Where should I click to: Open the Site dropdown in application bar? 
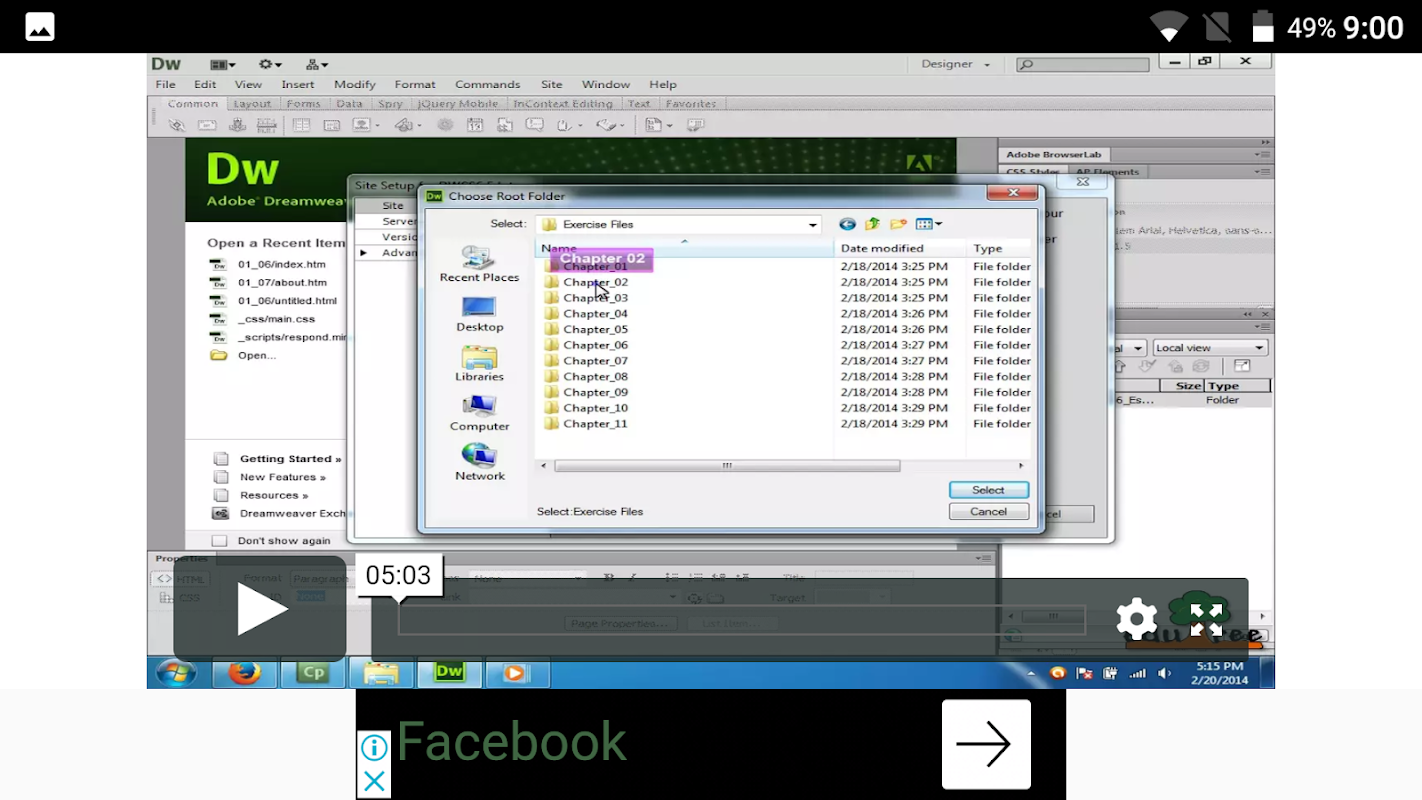pos(317,64)
